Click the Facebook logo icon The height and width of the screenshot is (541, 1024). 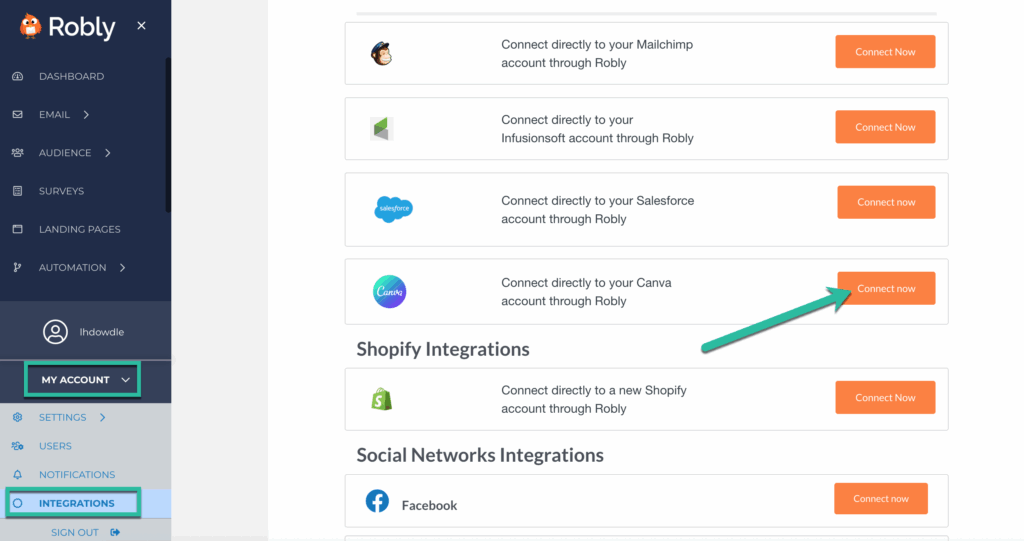pyautogui.click(x=377, y=501)
